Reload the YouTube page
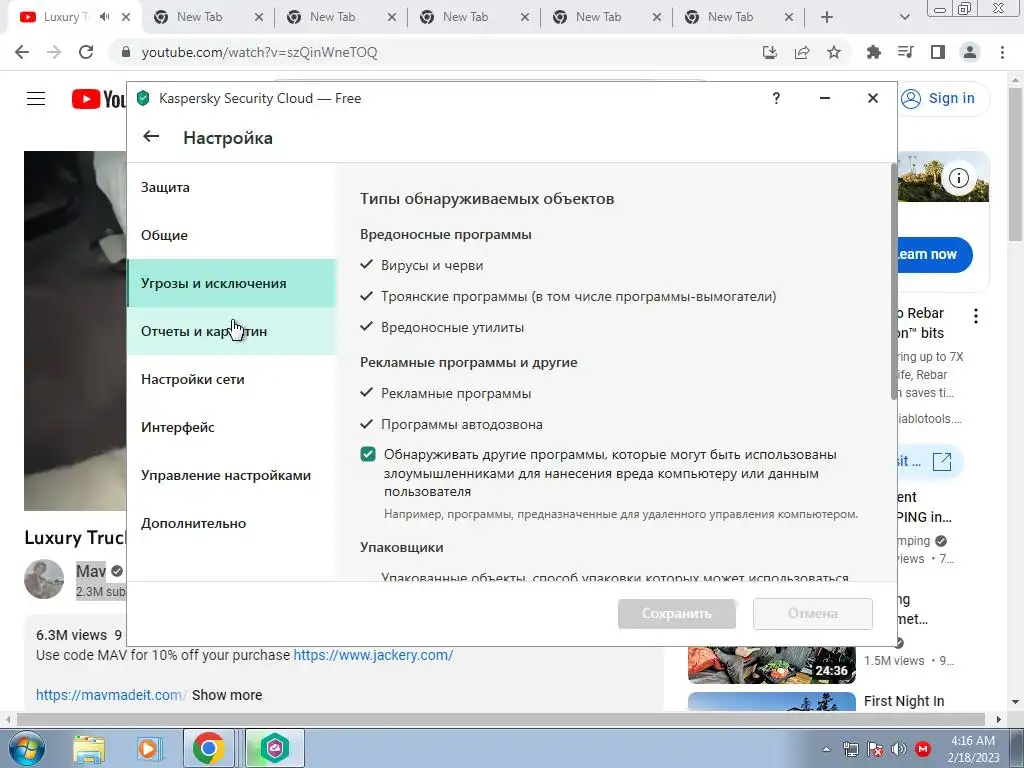This screenshot has height=768, width=1024. (x=86, y=52)
